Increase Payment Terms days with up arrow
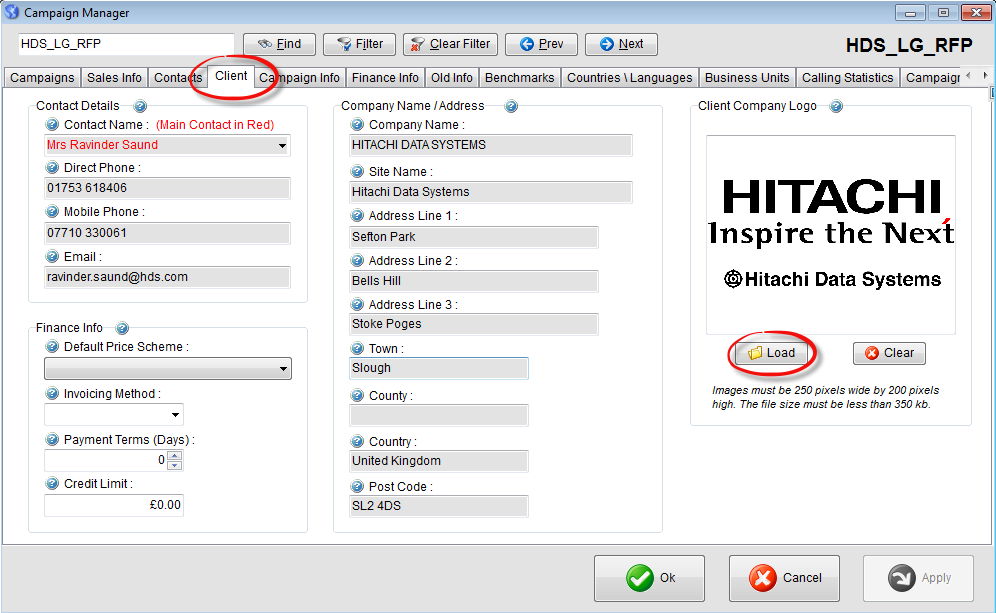 point(175,455)
